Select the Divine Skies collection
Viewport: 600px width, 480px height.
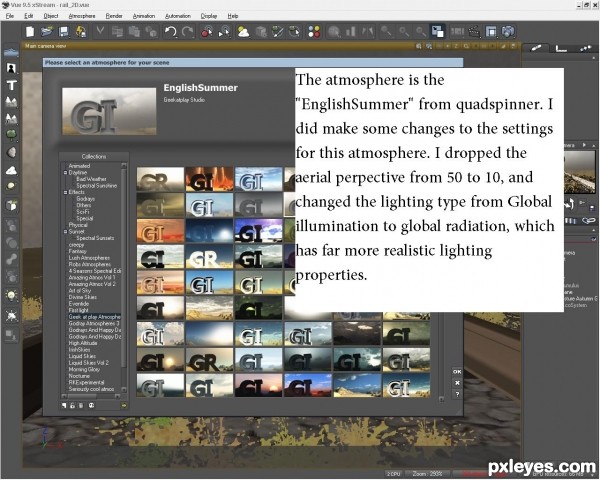(82, 297)
